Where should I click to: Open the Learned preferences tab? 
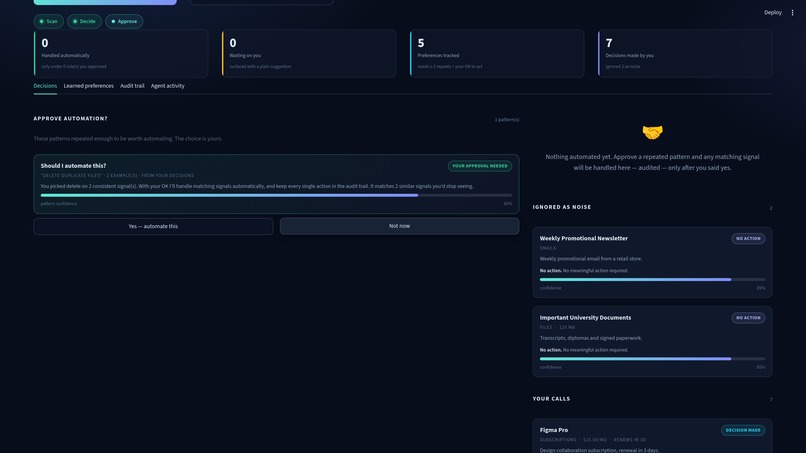[88, 86]
